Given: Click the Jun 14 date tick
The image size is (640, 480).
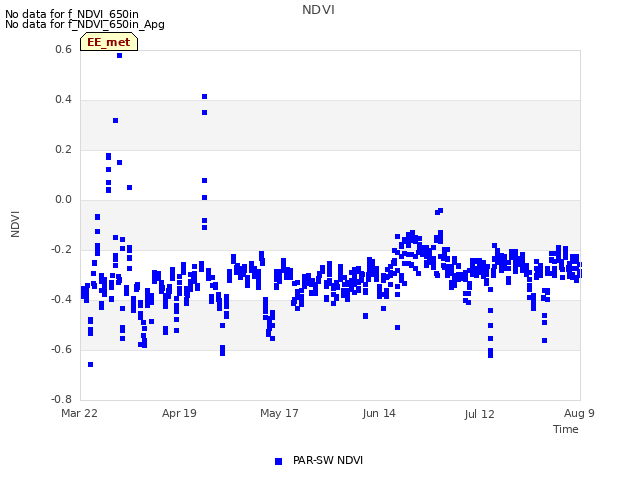Looking at the screenshot, I should click(379, 413).
